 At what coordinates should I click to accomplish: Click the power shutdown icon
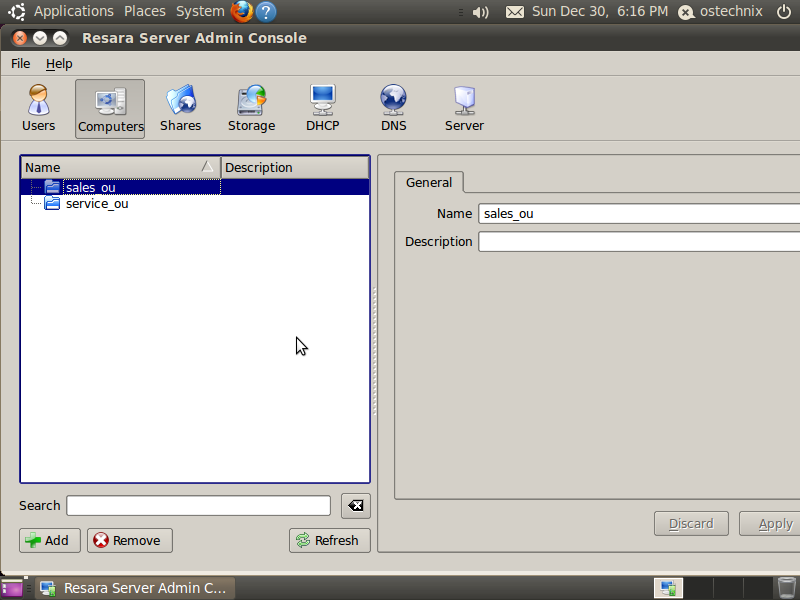[x=784, y=11]
